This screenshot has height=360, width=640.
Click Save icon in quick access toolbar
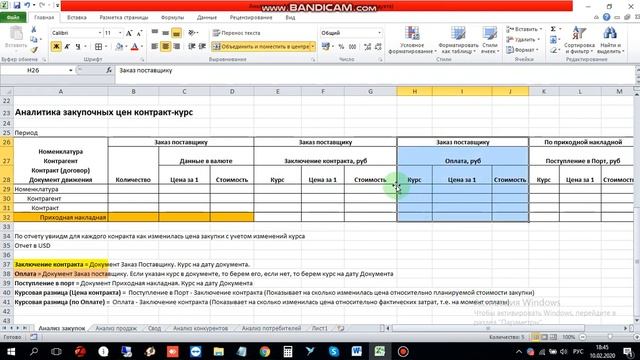[17, 6]
